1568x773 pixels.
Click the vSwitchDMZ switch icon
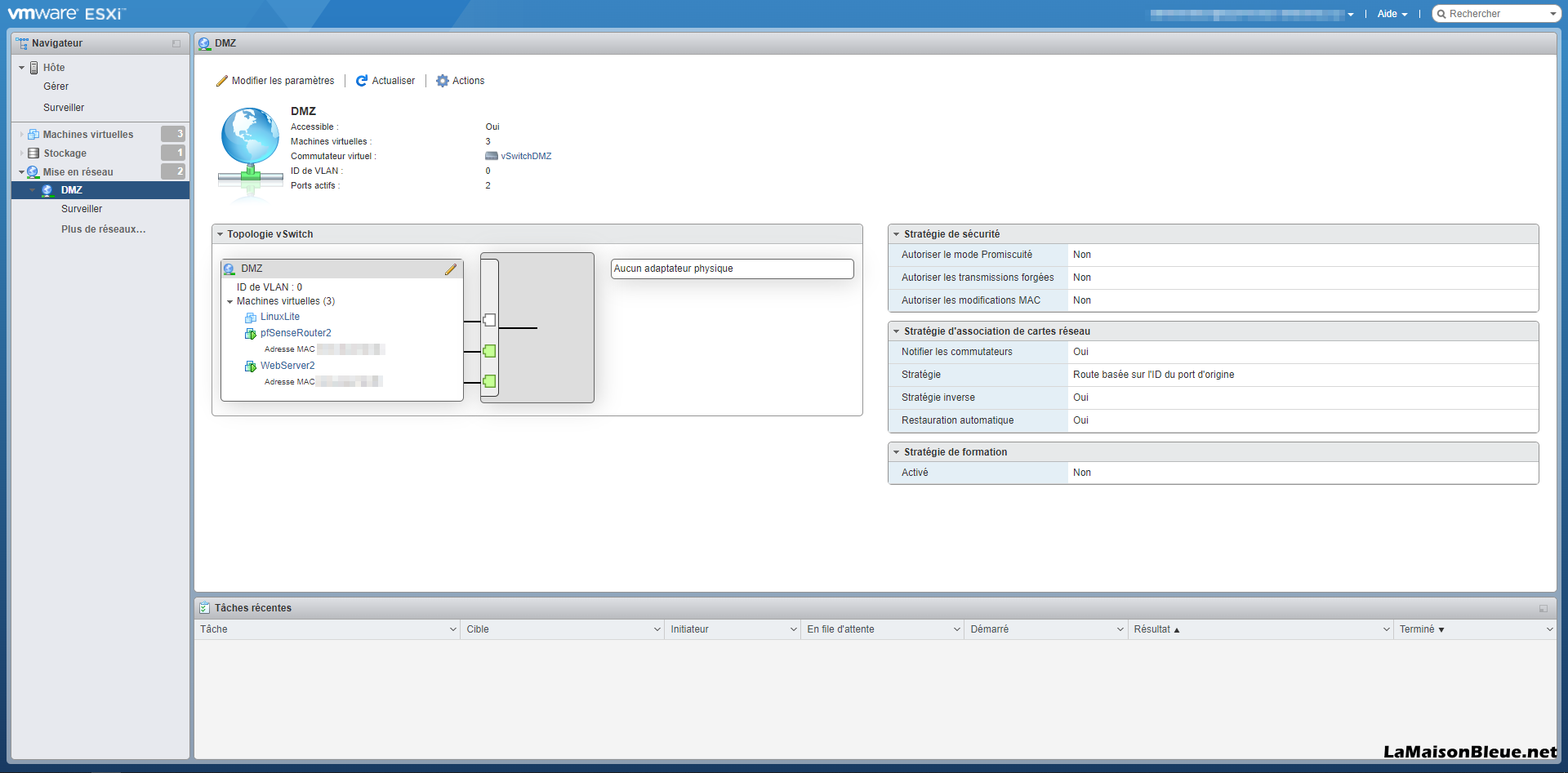click(x=492, y=156)
